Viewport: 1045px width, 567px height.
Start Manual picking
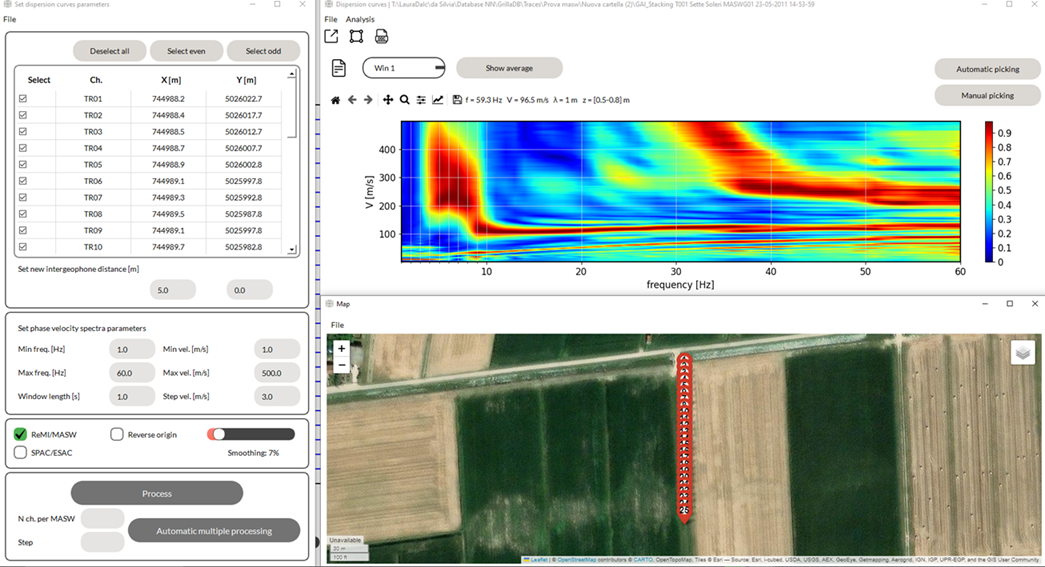point(988,96)
